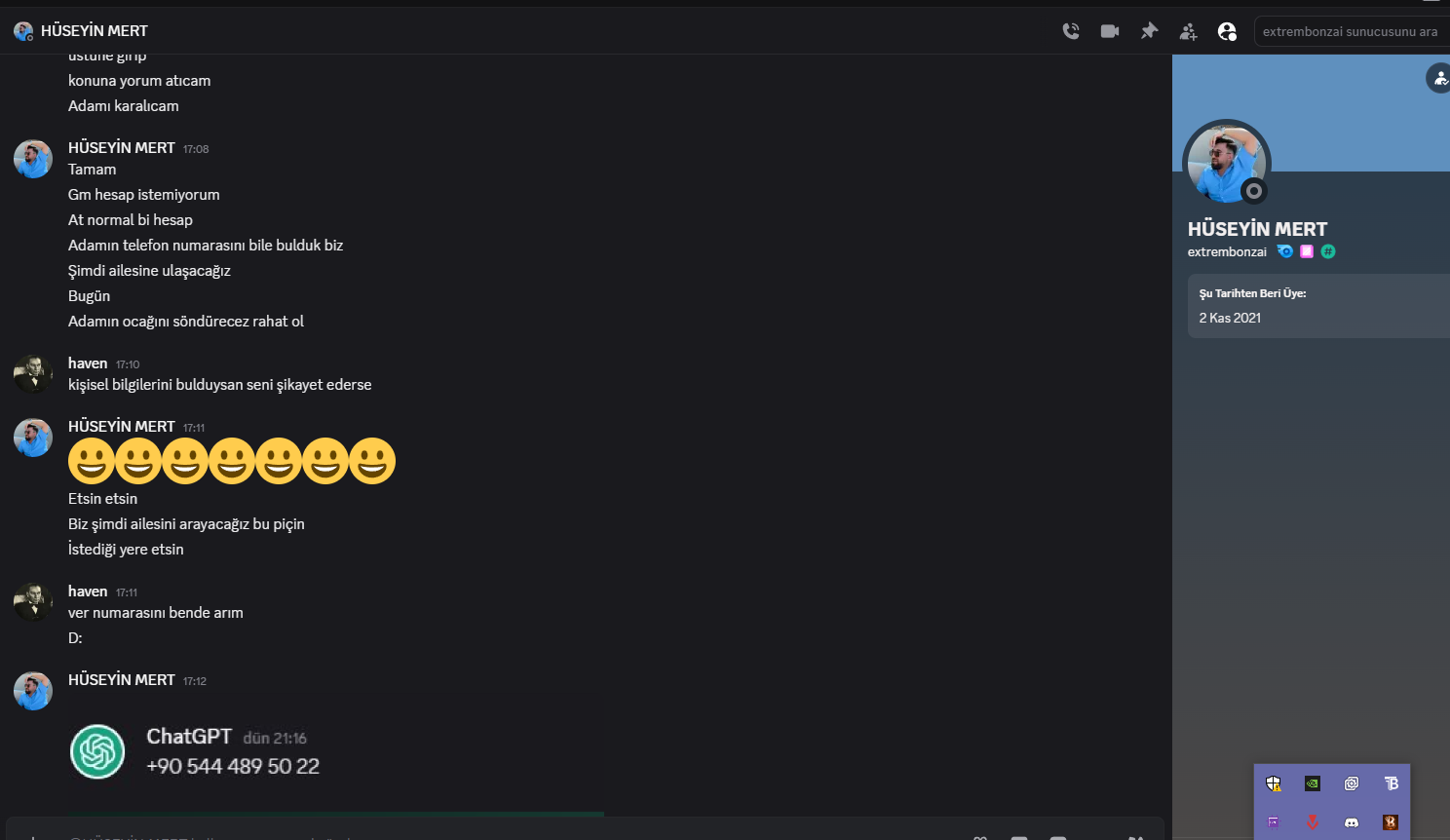Screen dimensions: 1450x840
Task: Click the Valorant red tray icon
Action: tap(1313, 822)
